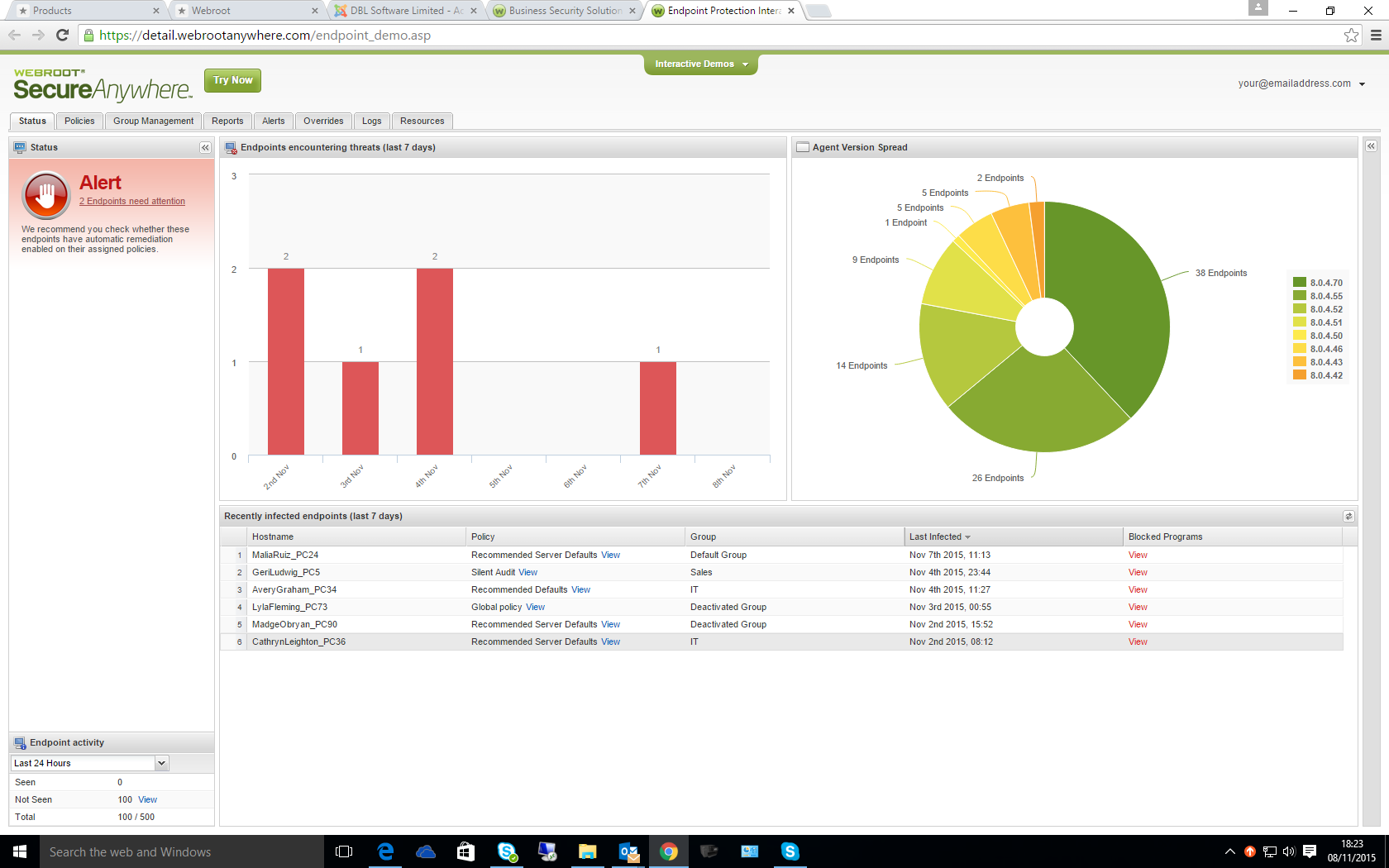
Task: View policy for GeriLudwig_PC5 Silent Audit
Action: click(527, 572)
